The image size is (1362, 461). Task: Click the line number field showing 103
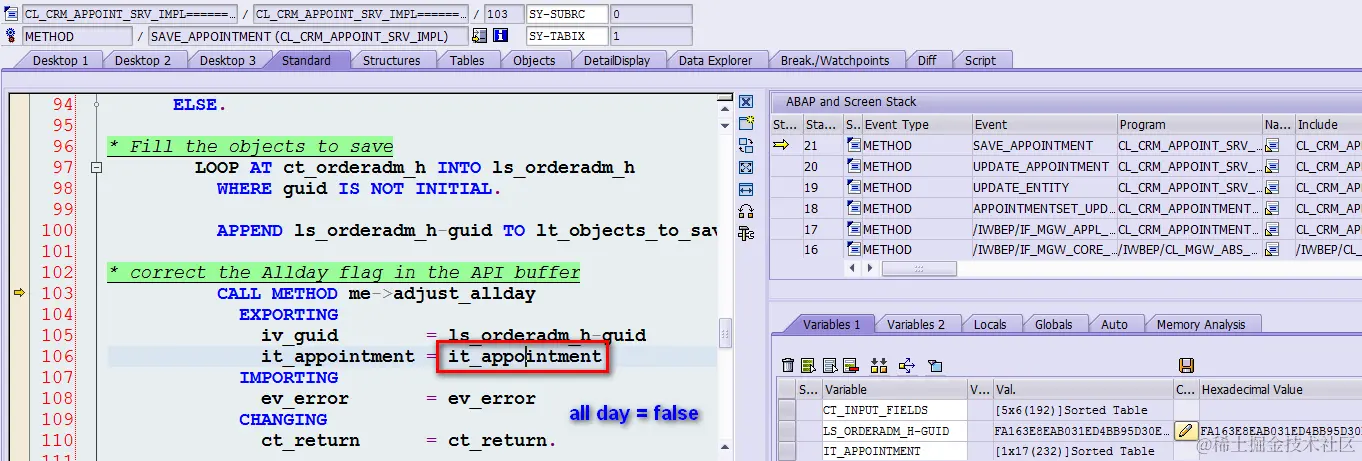503,14
